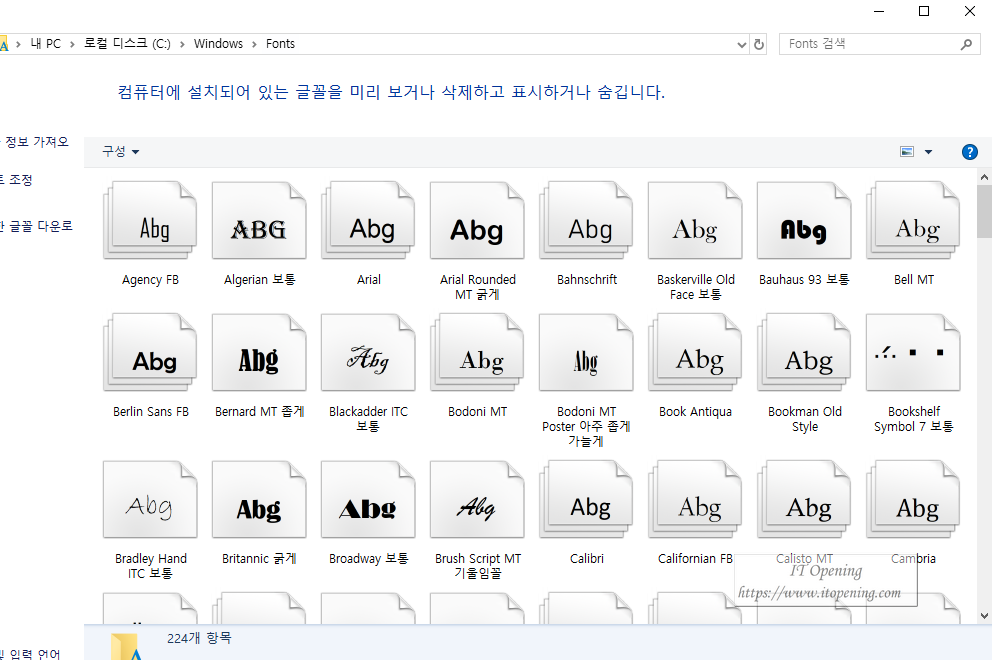992x660 pixels.
Task: Select the Baskerville Old Face 보통 font
Action: tap(695, 220)
